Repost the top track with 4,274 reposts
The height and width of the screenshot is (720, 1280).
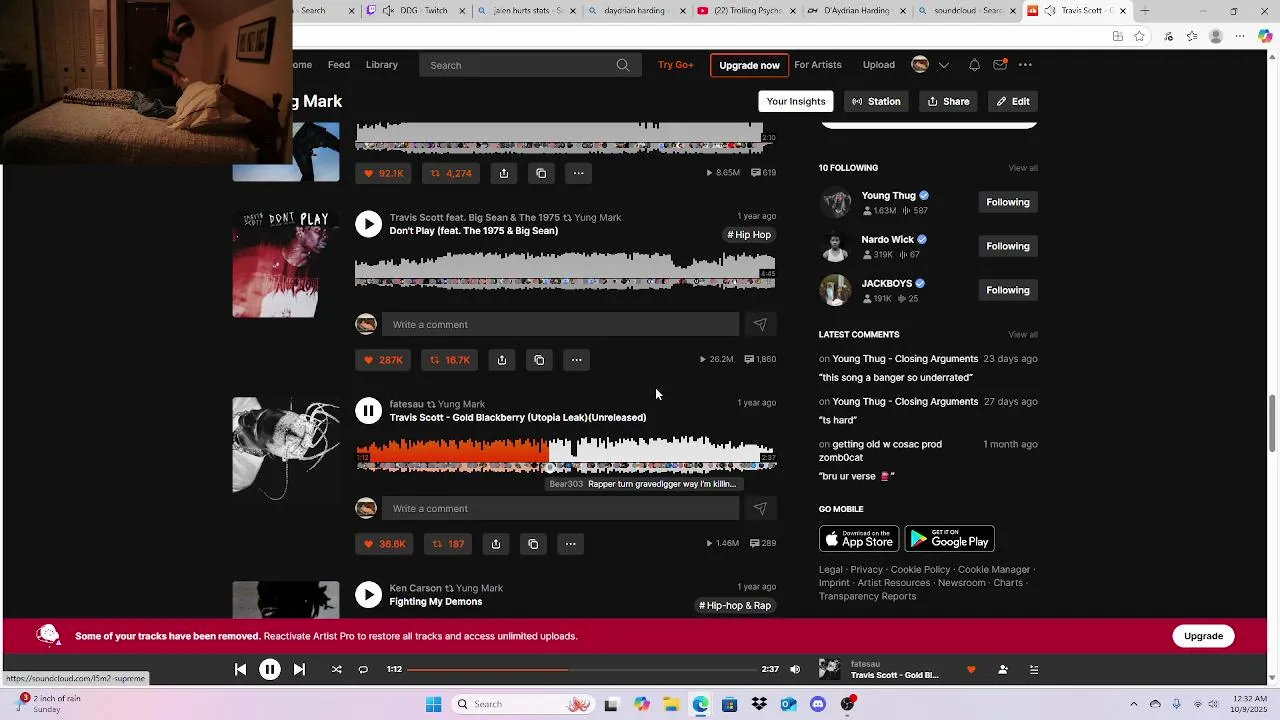point(450,173)
